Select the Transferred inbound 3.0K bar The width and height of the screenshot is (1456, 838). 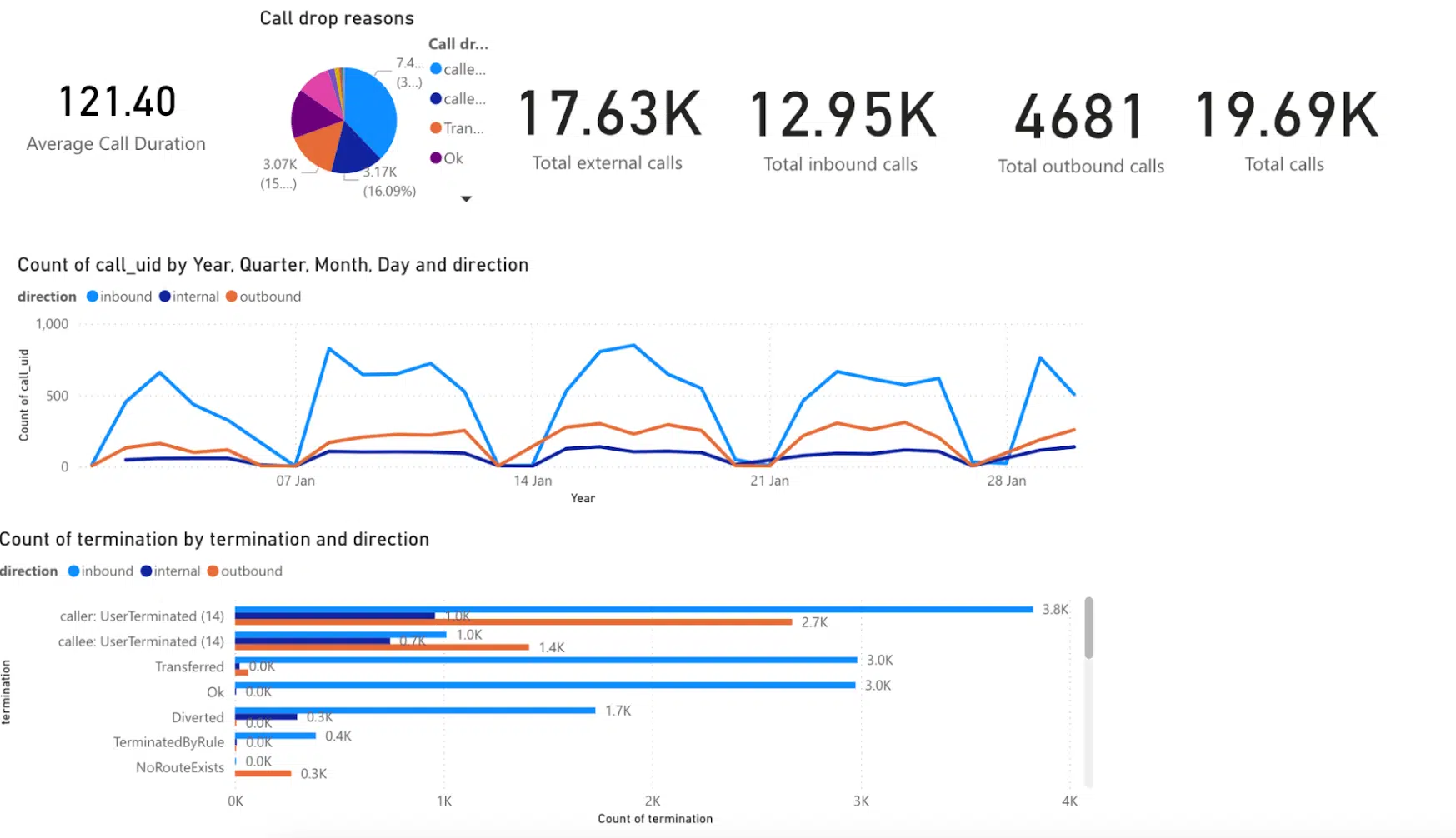click(546, 661)
